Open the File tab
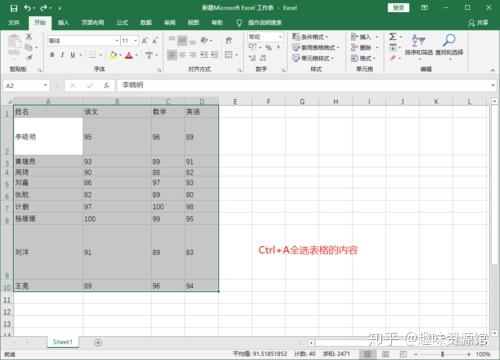This screenshot has width=500, height=360. point(14,23)
